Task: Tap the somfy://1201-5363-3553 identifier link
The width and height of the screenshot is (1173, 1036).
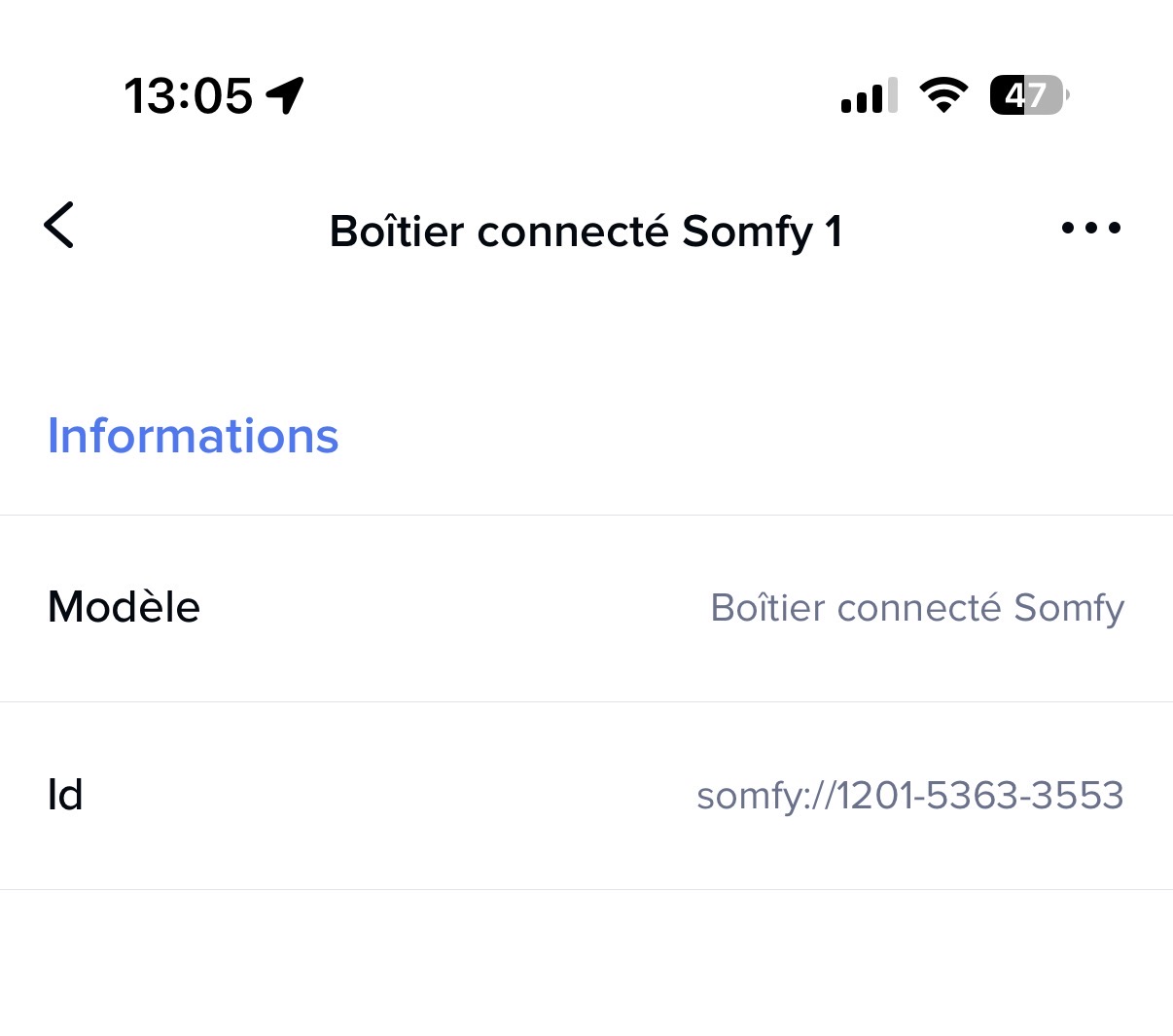Action: point(910,796)
